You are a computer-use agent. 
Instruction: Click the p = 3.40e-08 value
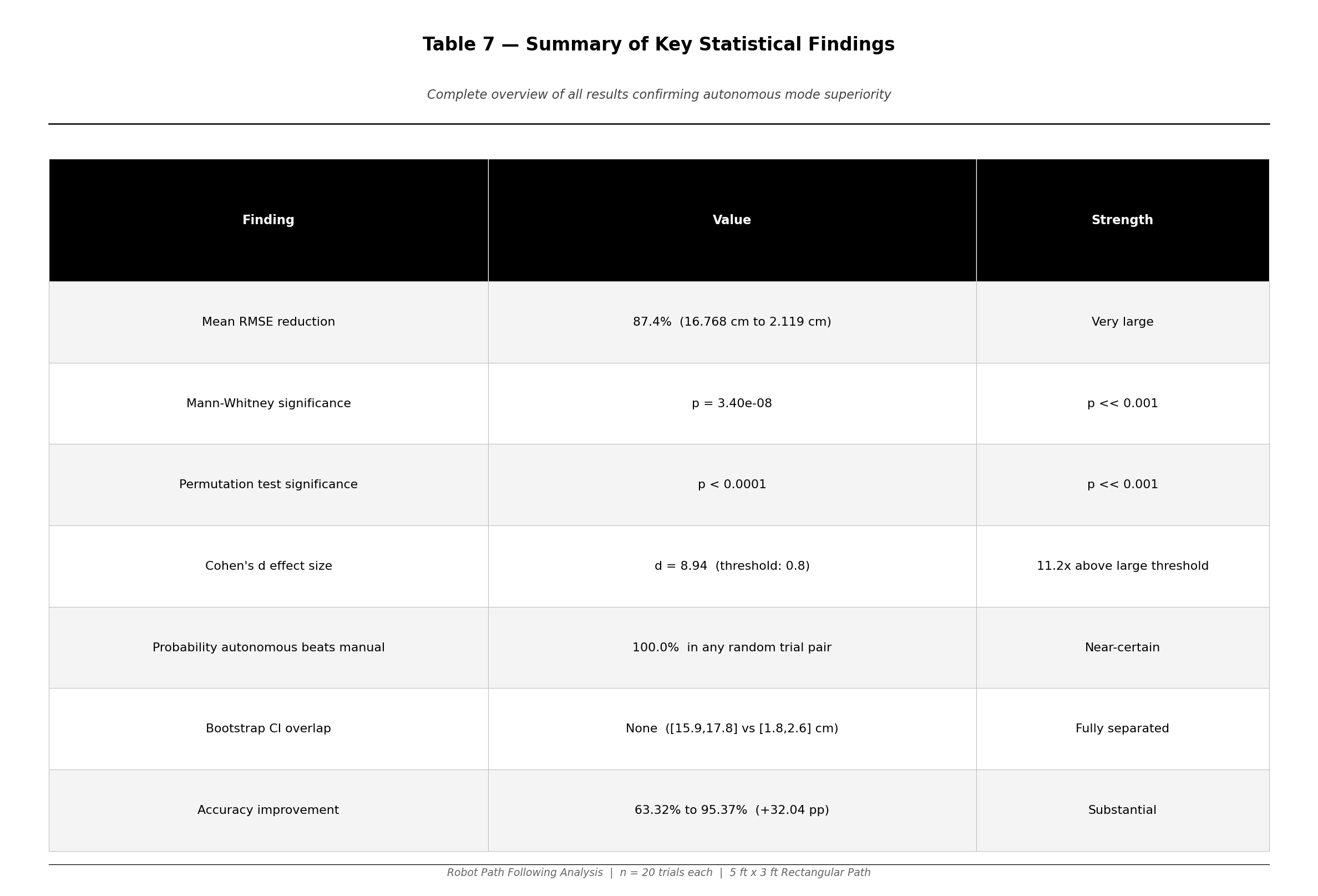[732, 404]
